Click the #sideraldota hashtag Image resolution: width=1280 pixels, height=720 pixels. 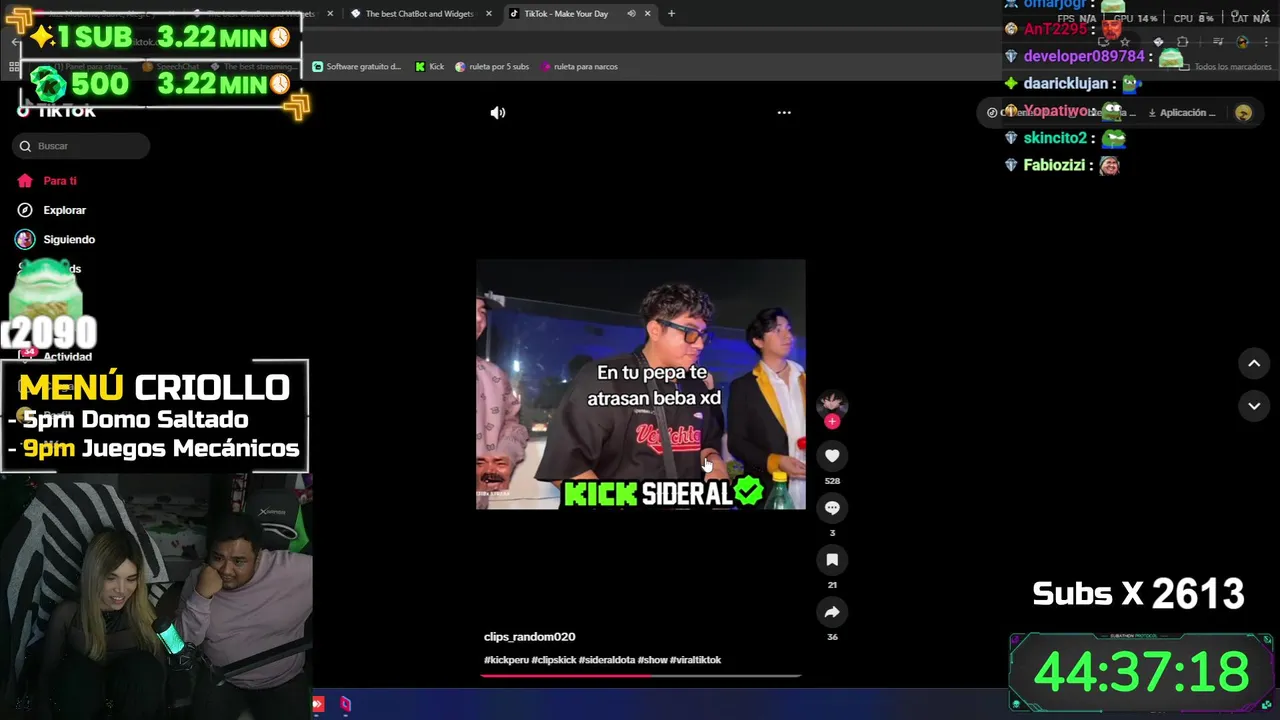click(606, 660)
